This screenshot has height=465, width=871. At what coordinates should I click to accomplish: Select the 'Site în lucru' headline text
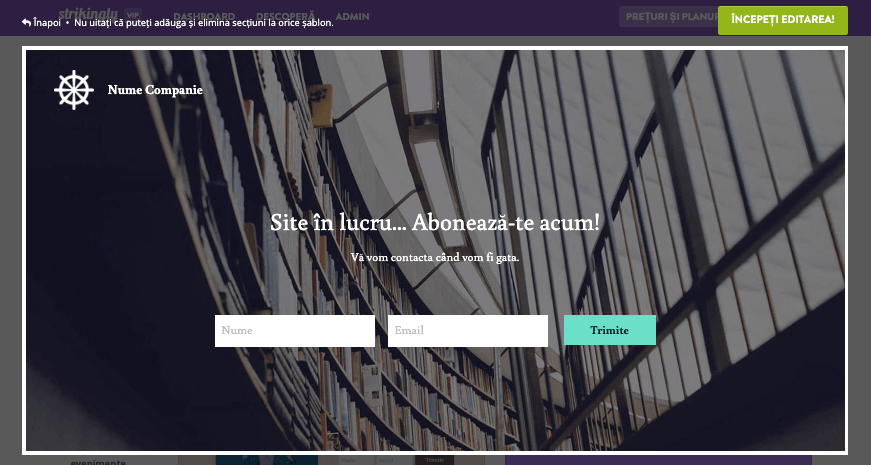tap(435, 223)
